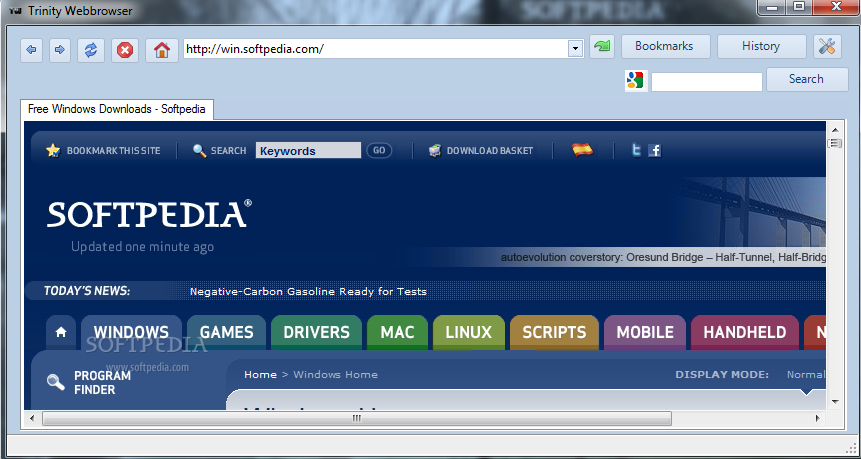
Task: Click the Program Finder magnifier icon
Action: point(55,382)
